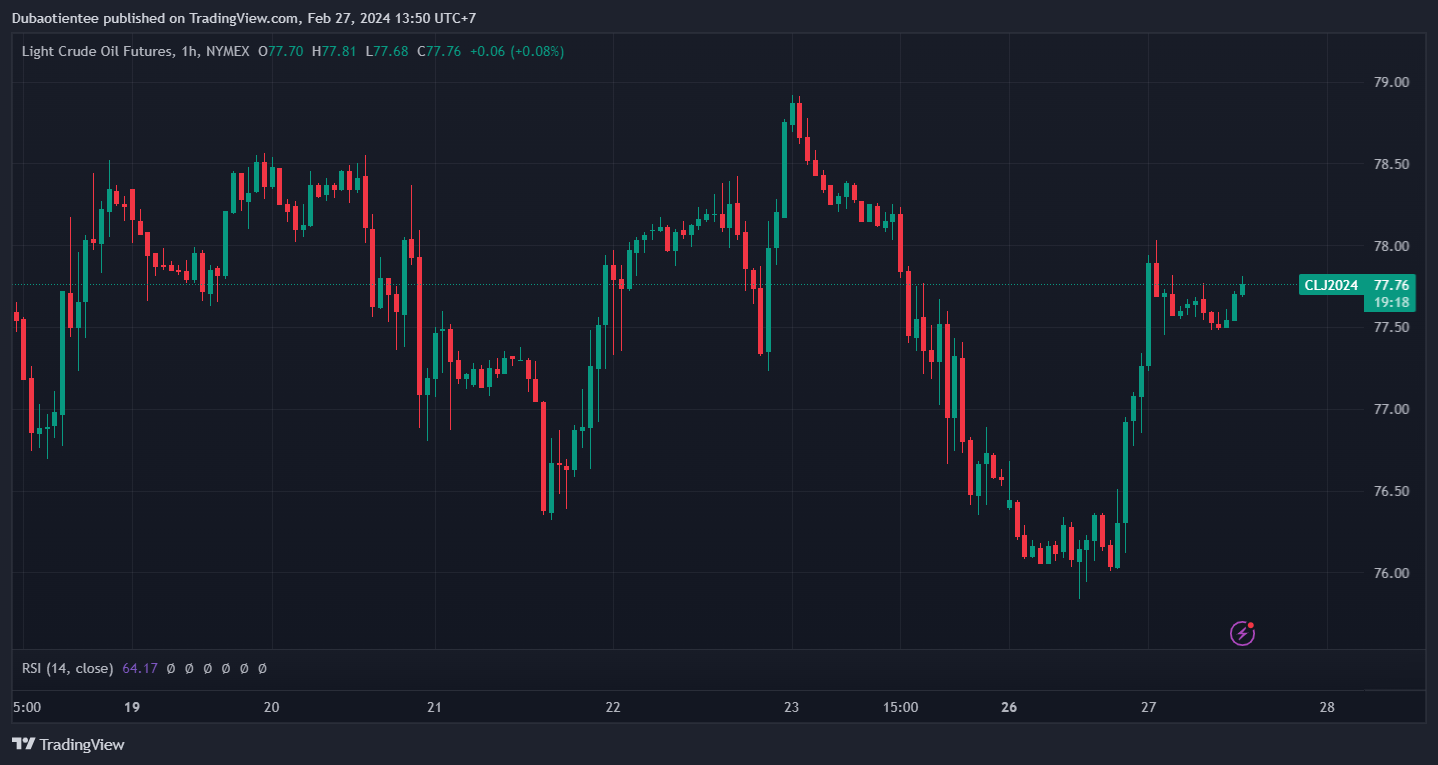Click the 76.50 price axis label

(x=1391, y=492)
